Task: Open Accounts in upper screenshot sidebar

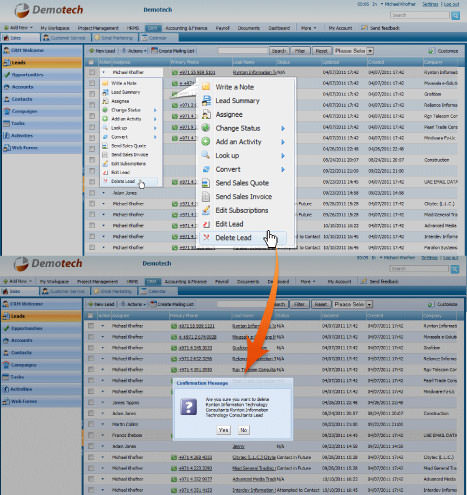Action: (x=42, y=87)
